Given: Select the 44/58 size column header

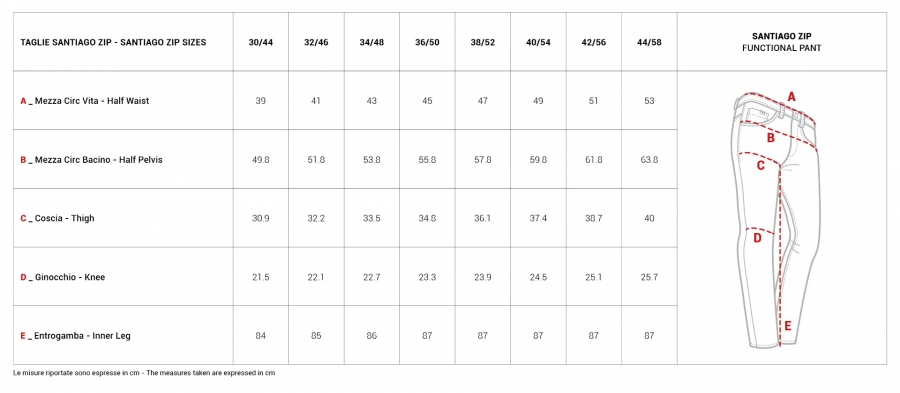Looking at the screenshot, I should point(649,42).
